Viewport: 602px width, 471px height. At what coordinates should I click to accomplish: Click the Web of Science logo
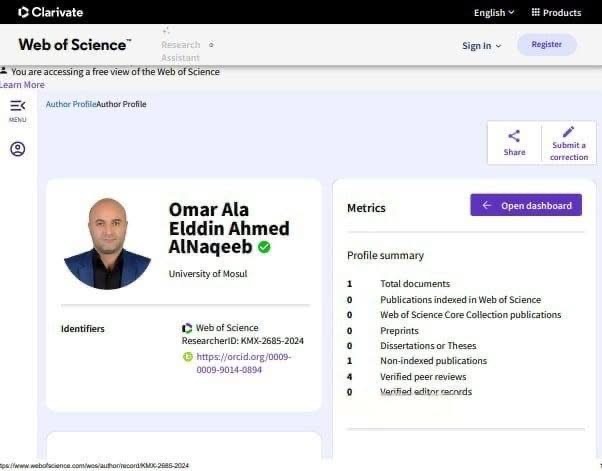coord(74,45)
